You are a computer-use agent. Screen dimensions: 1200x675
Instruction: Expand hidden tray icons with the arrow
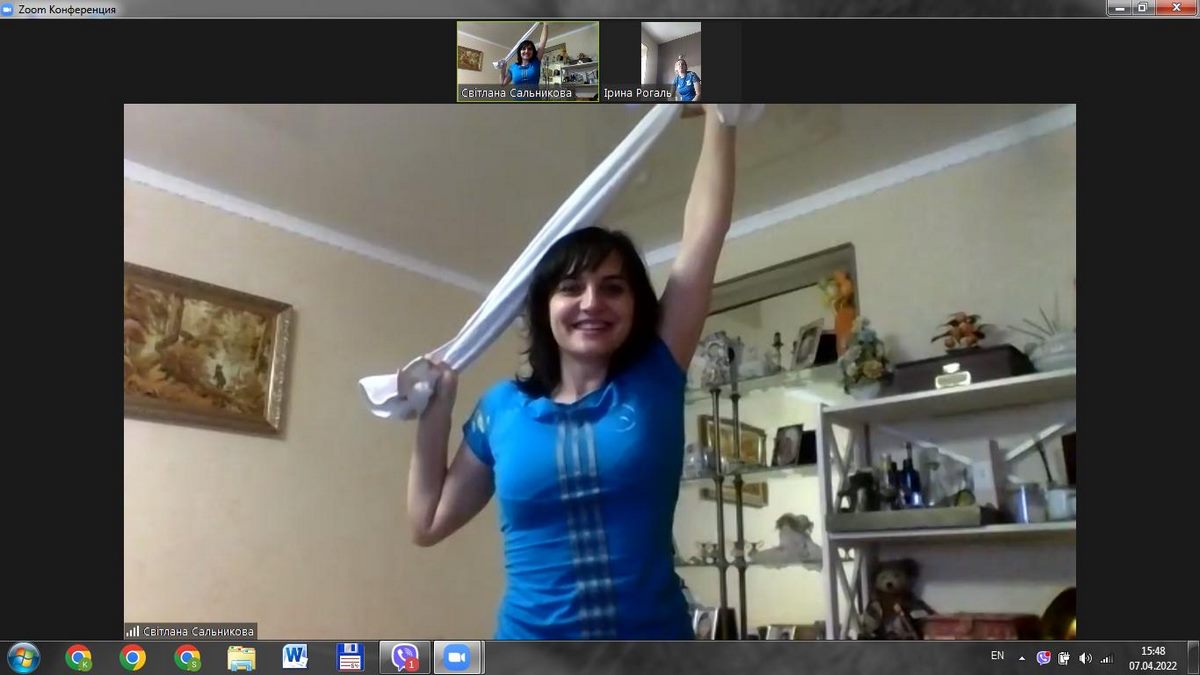coord(1022,657)
